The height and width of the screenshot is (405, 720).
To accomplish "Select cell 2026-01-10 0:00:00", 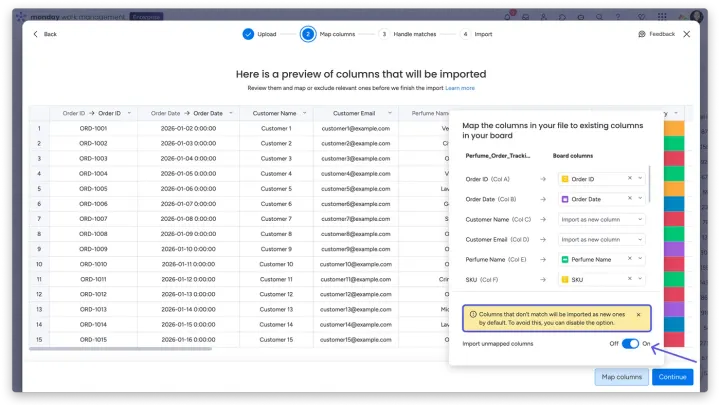I will pos(188,249).
